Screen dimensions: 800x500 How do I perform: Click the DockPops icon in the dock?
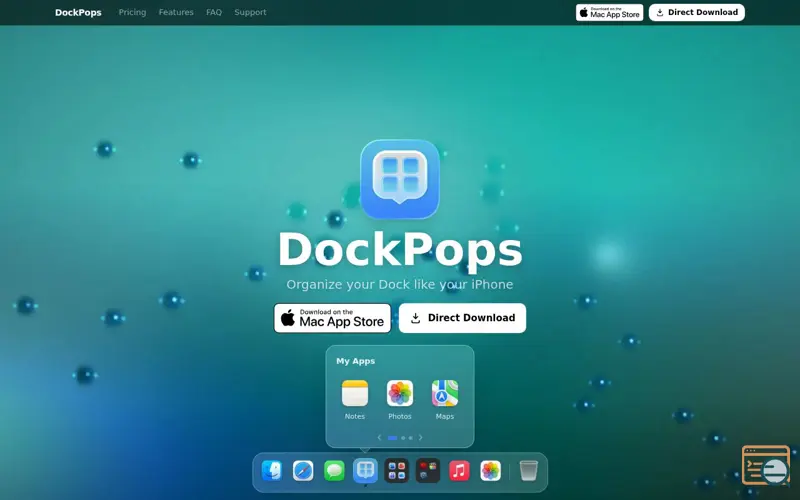coord(365,470)
